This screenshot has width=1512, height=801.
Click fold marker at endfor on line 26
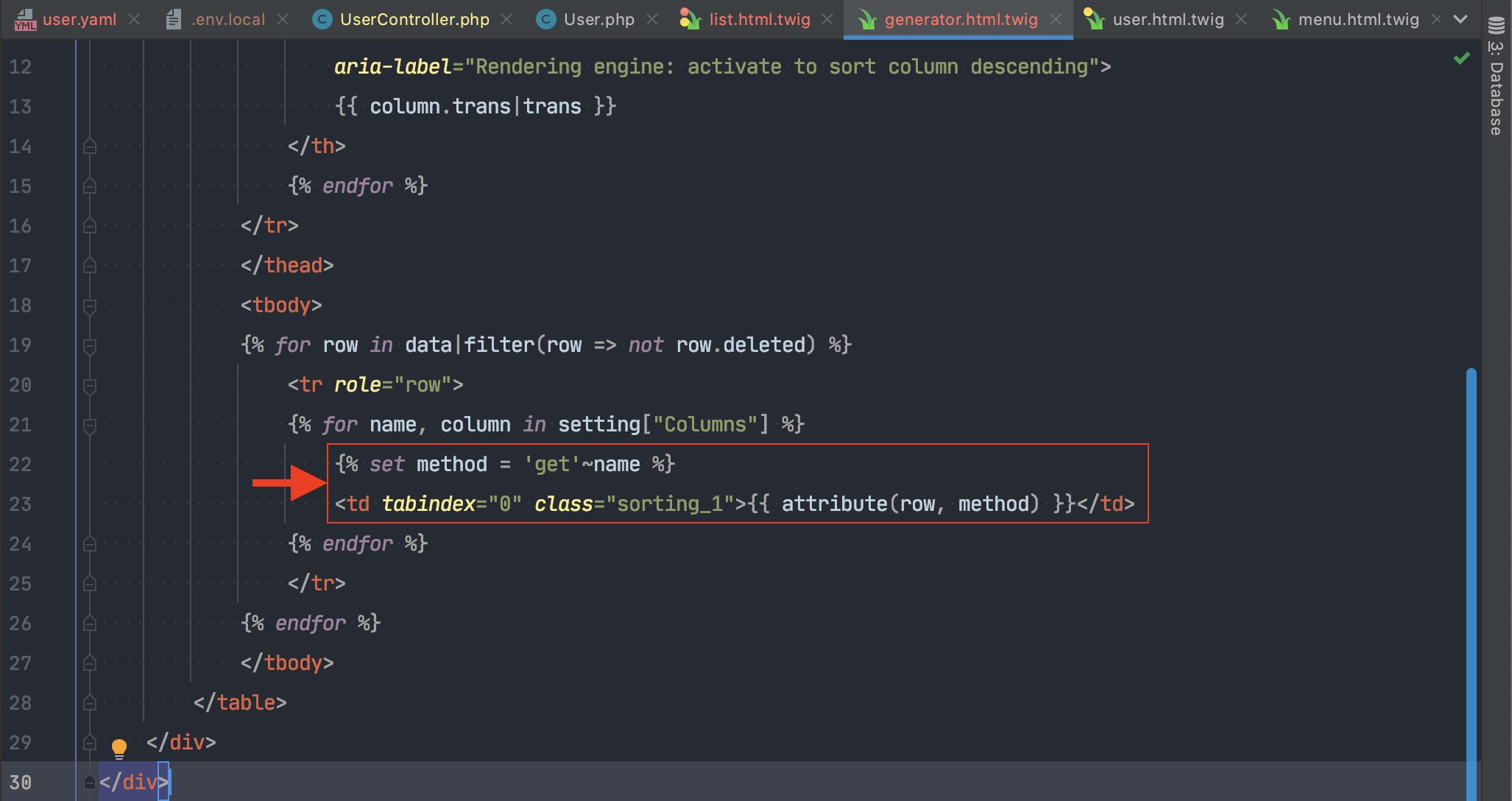(x=90, y=624)
